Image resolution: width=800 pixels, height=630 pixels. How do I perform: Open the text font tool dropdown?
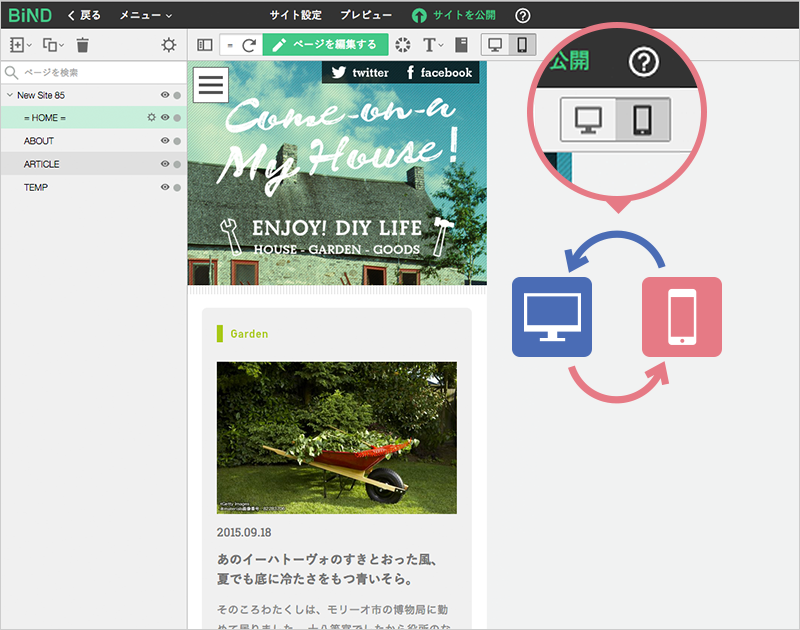(x=432, y=45)
